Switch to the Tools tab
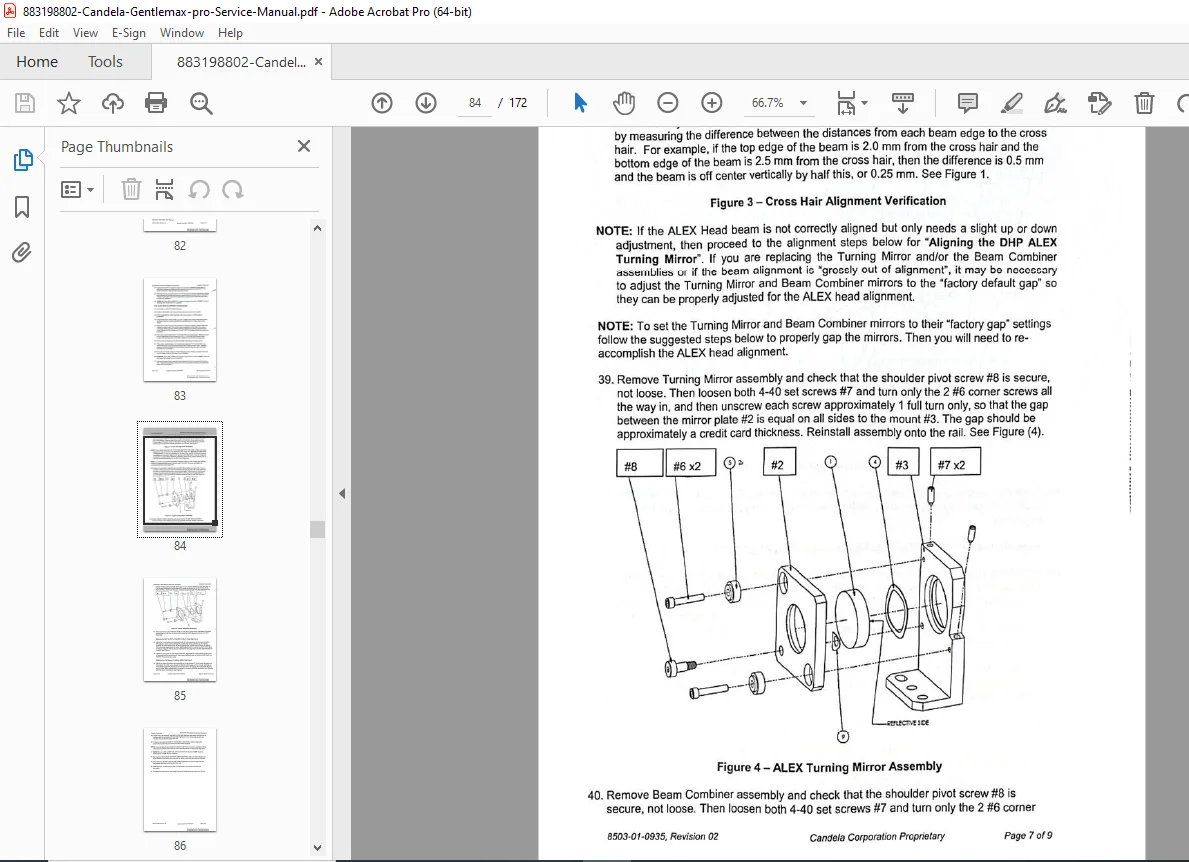Viewport: 1189px width, 862px height. pyautogui.click(x=105, y=61)
